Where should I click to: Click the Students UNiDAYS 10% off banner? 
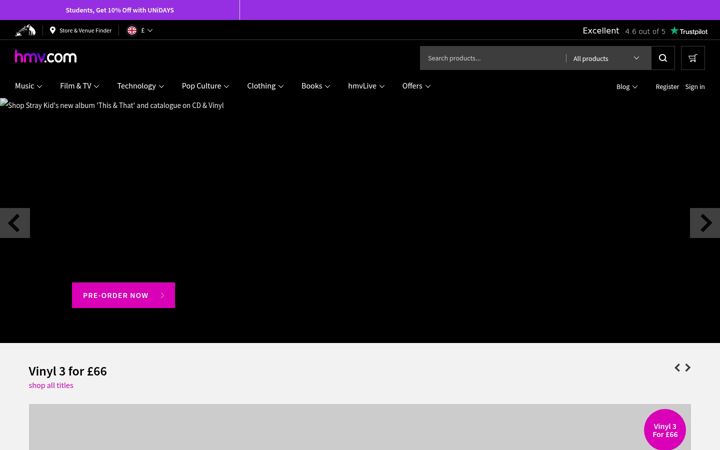[x=119, y=10]
